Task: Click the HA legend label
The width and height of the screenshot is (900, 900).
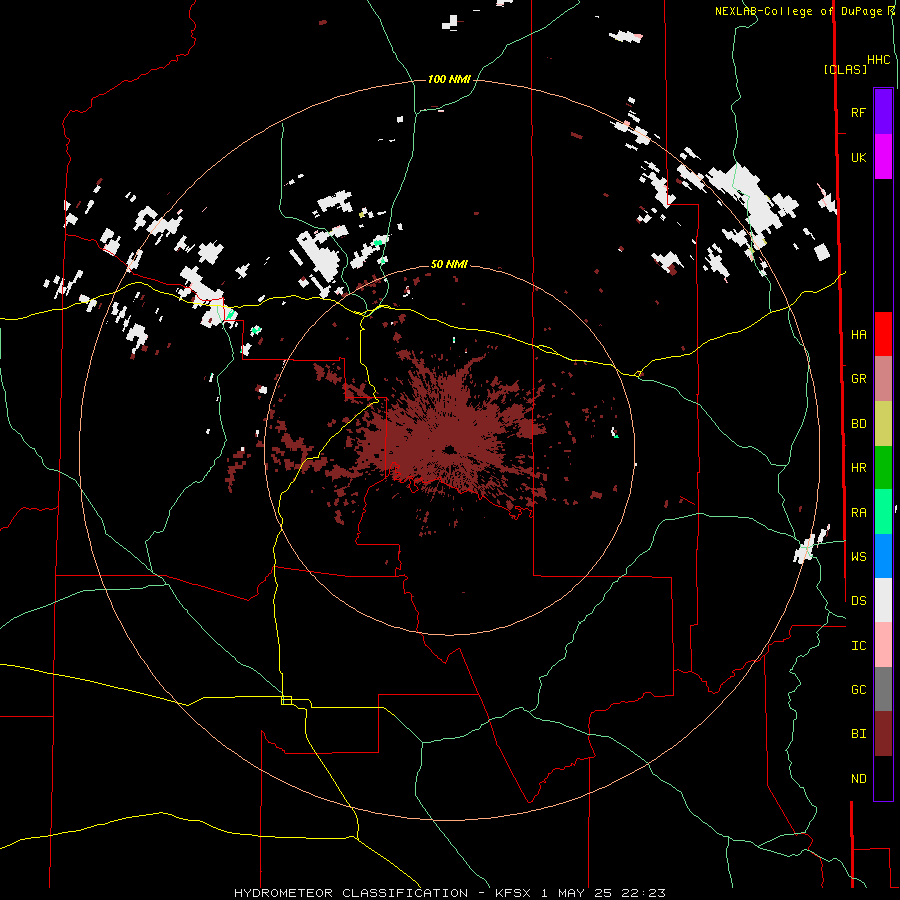Action: [858, 335]
